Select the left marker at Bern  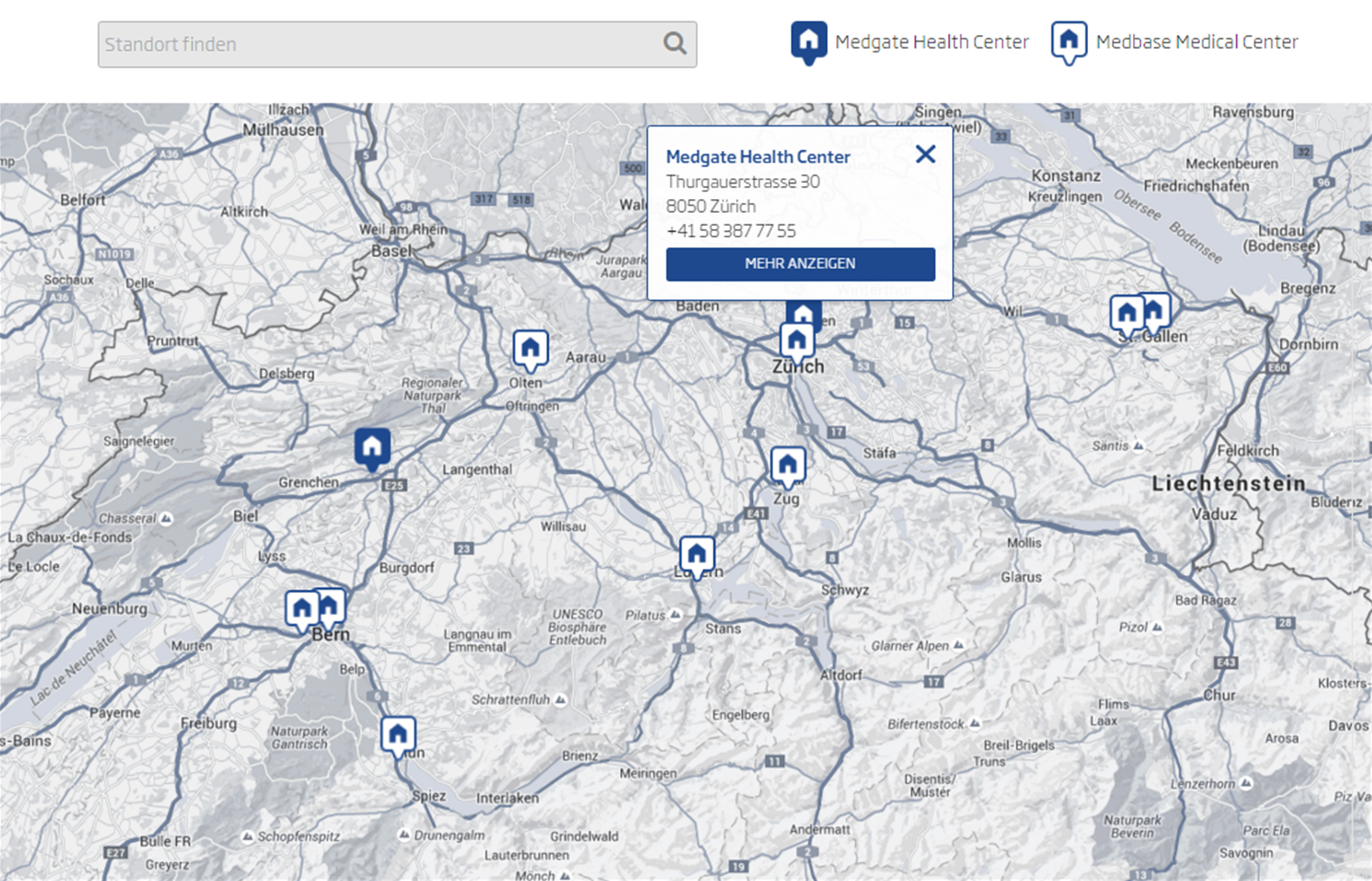click(x=302, y=610)
